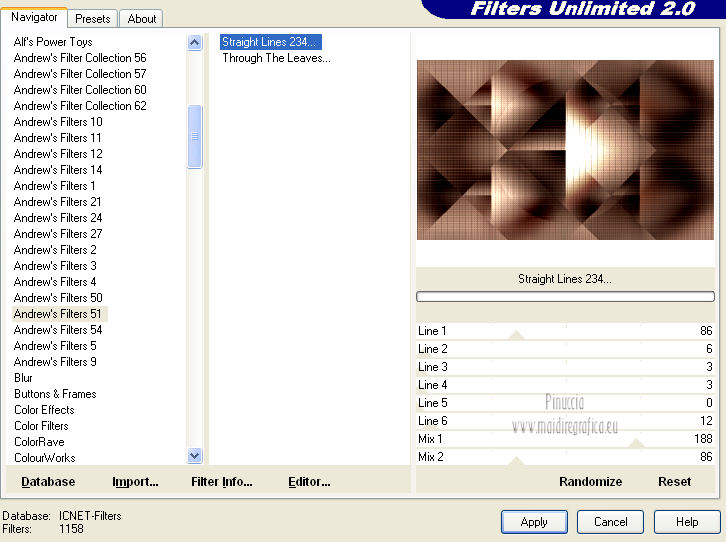726x542 pixels.
Task: Select Andrew's Filters 4 entry
Action: click(x=55, y=281)
